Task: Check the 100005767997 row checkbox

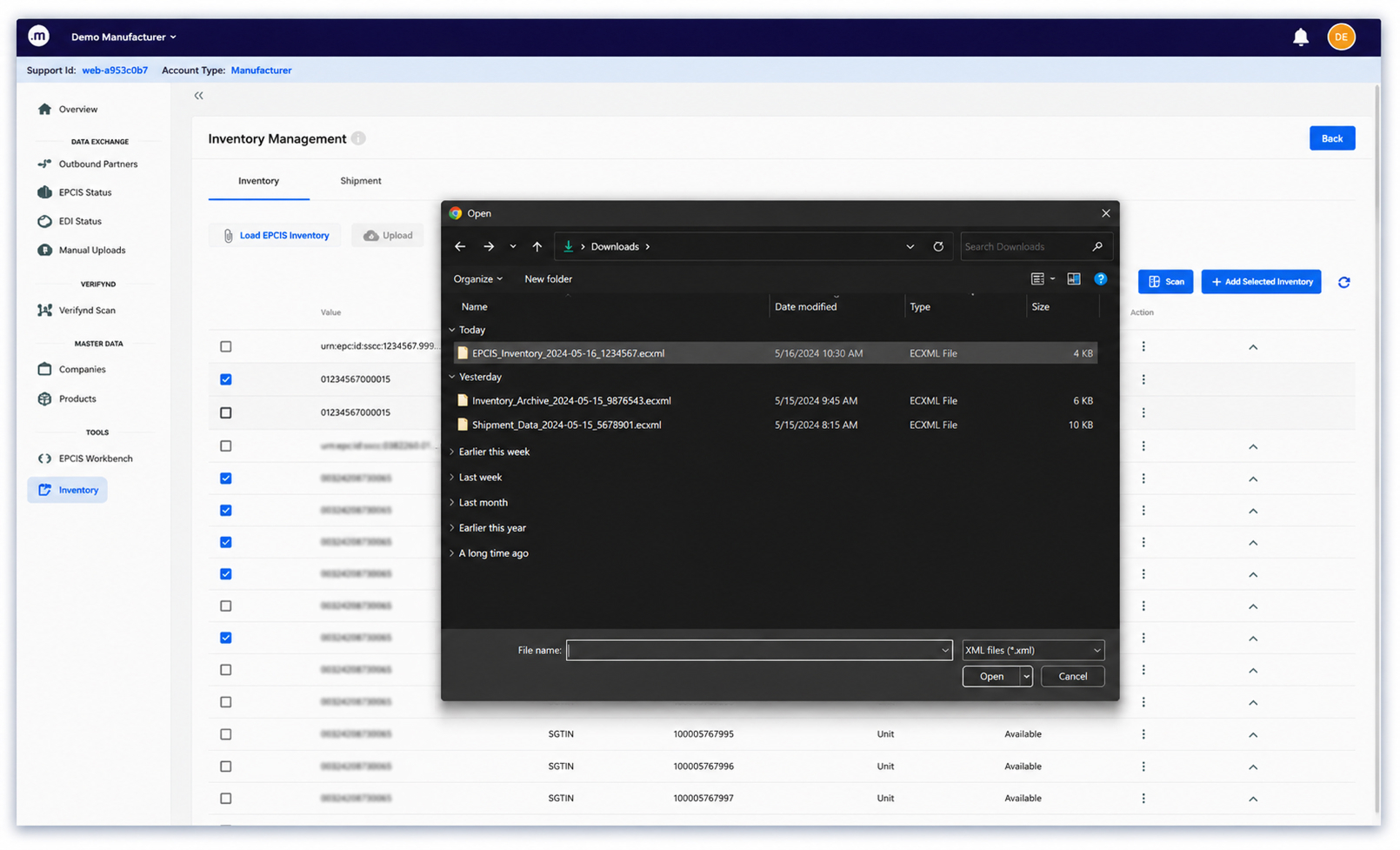Action: point(226,798)
